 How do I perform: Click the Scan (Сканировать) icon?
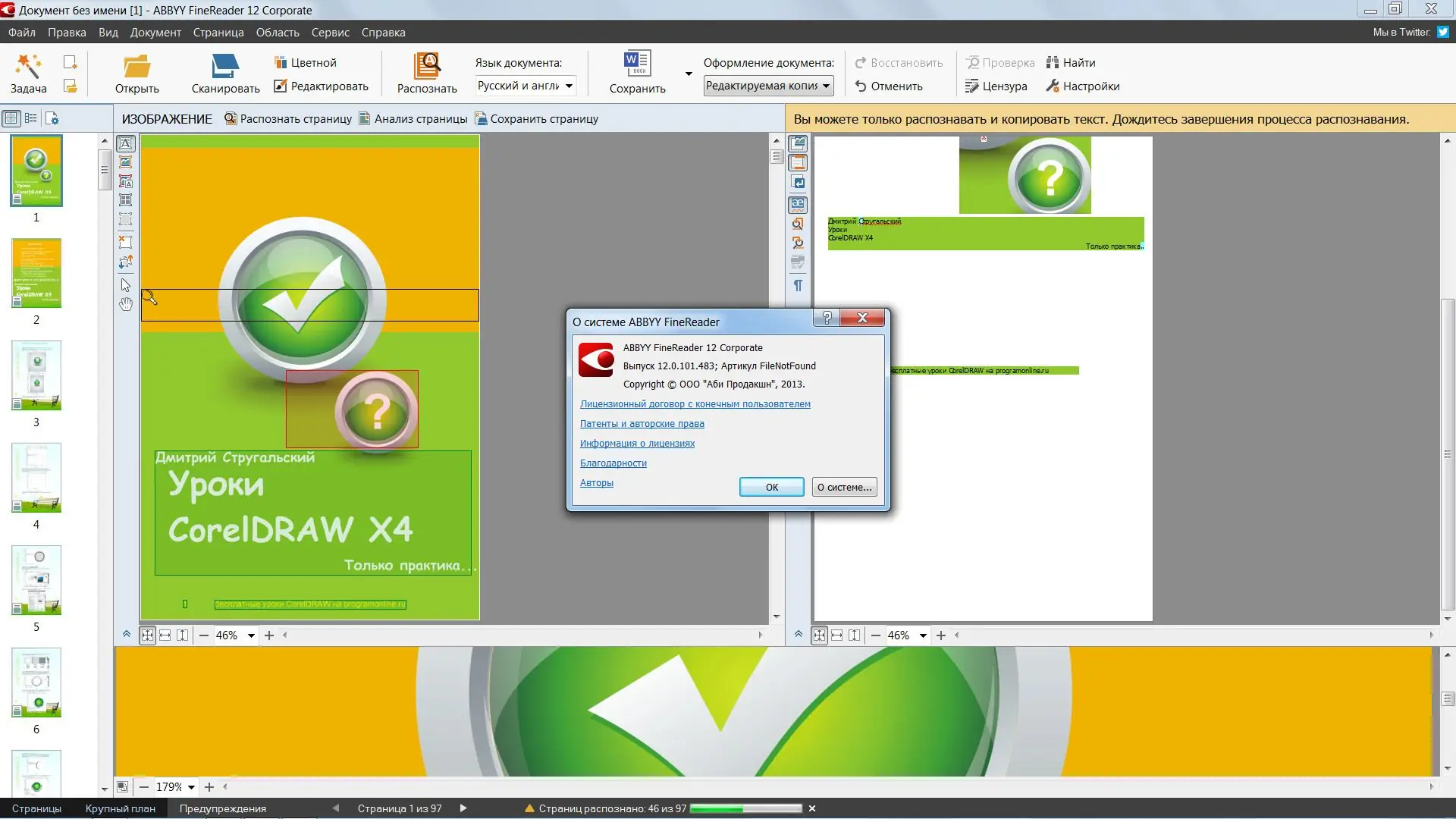[x=225, y=67]
